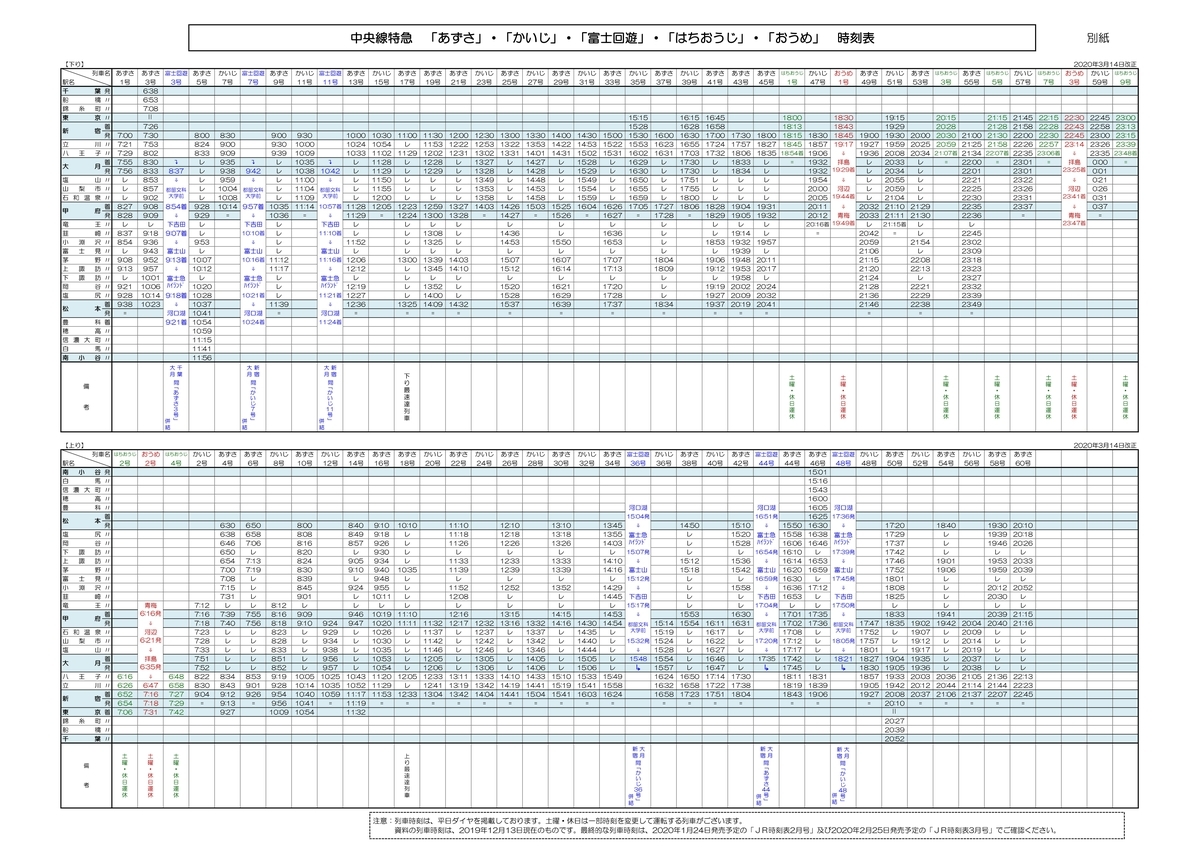Click おうめ1号 青梅 arrival 19:49着

coord(845,223)
